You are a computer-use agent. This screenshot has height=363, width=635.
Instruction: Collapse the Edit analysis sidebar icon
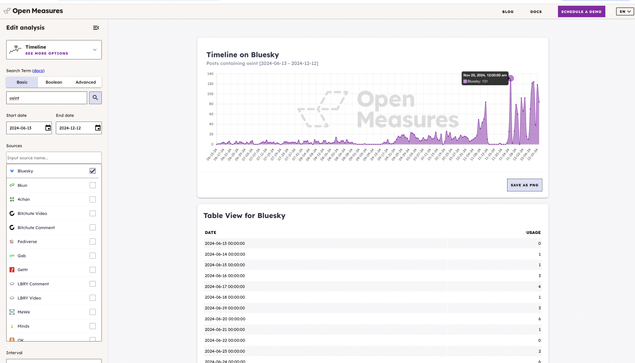click(x=96, y=28)
